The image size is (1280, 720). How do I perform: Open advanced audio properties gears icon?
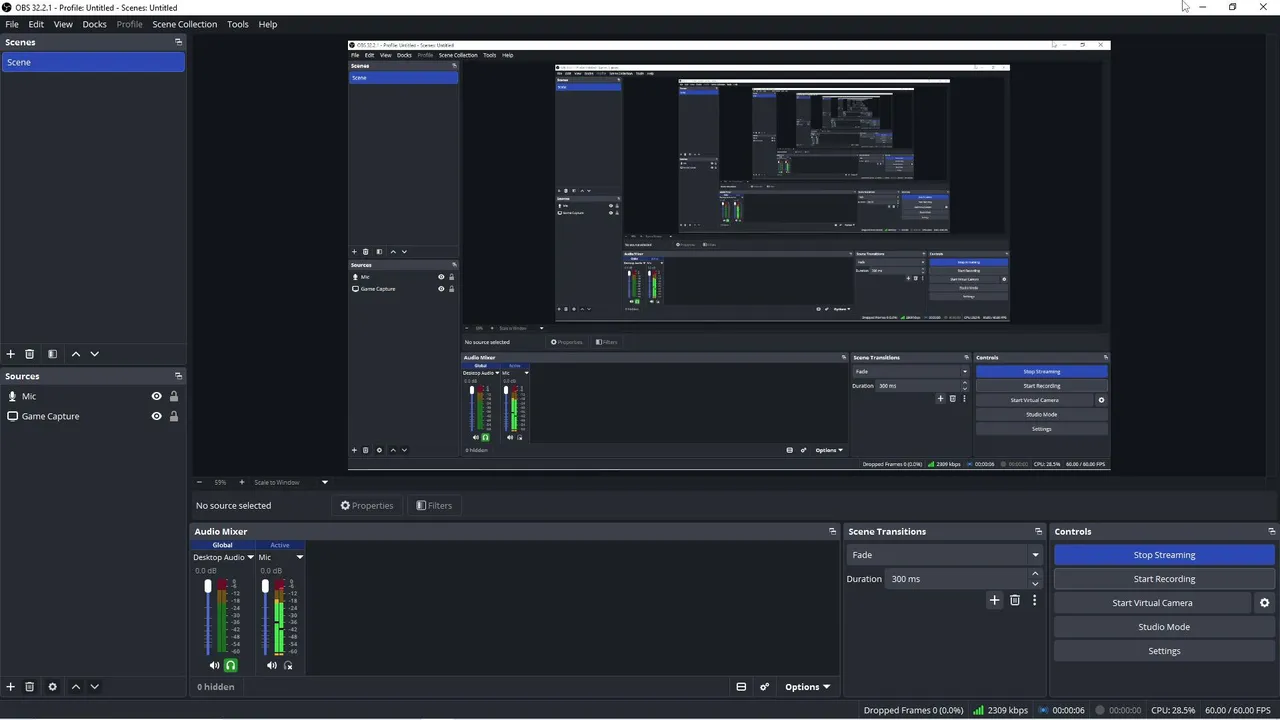765,687
